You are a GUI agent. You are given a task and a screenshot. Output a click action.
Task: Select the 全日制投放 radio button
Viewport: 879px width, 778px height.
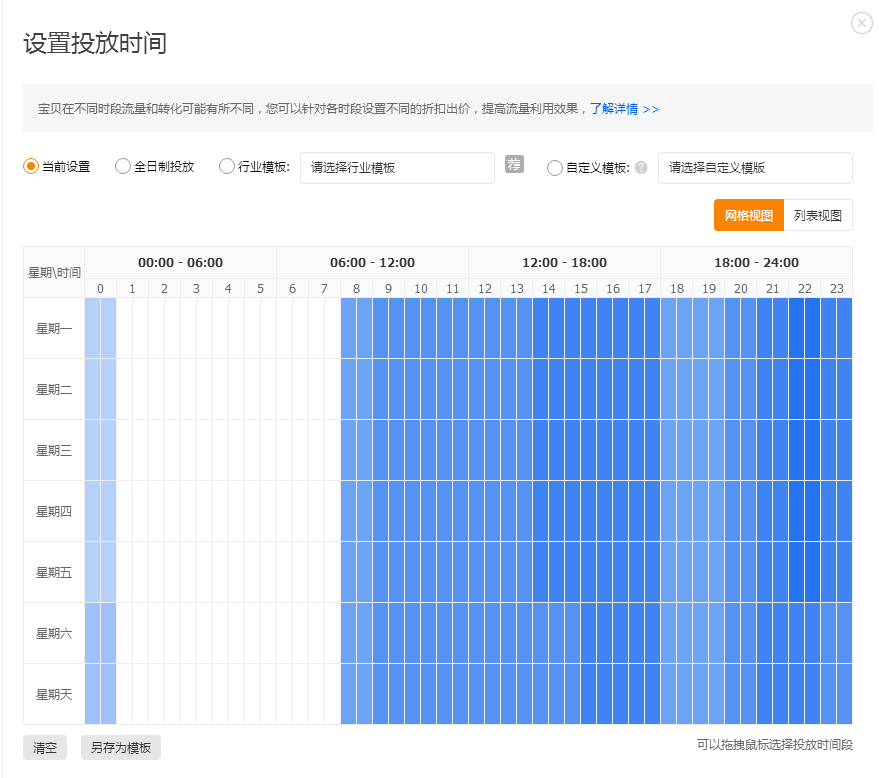(122, 168)
